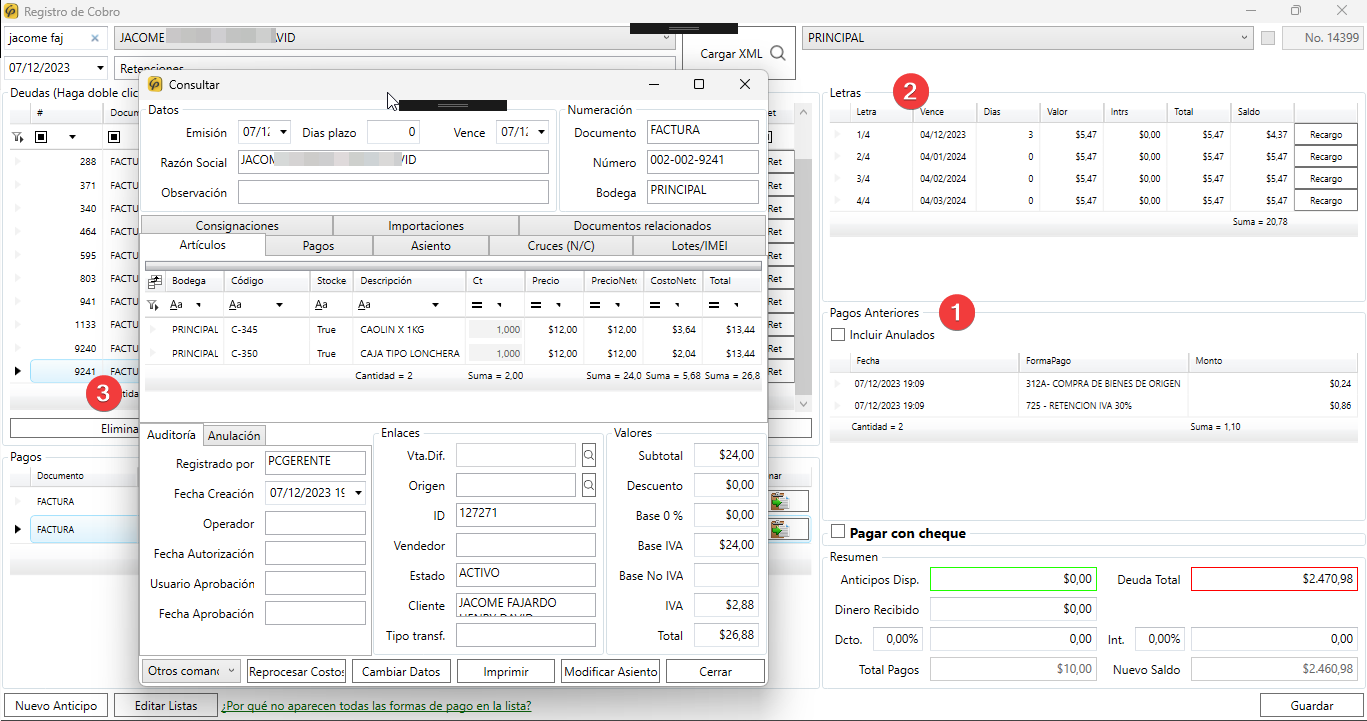Open link about missing formas de pago
Screen dimensions: 1367x721
[x=376, y=705]
